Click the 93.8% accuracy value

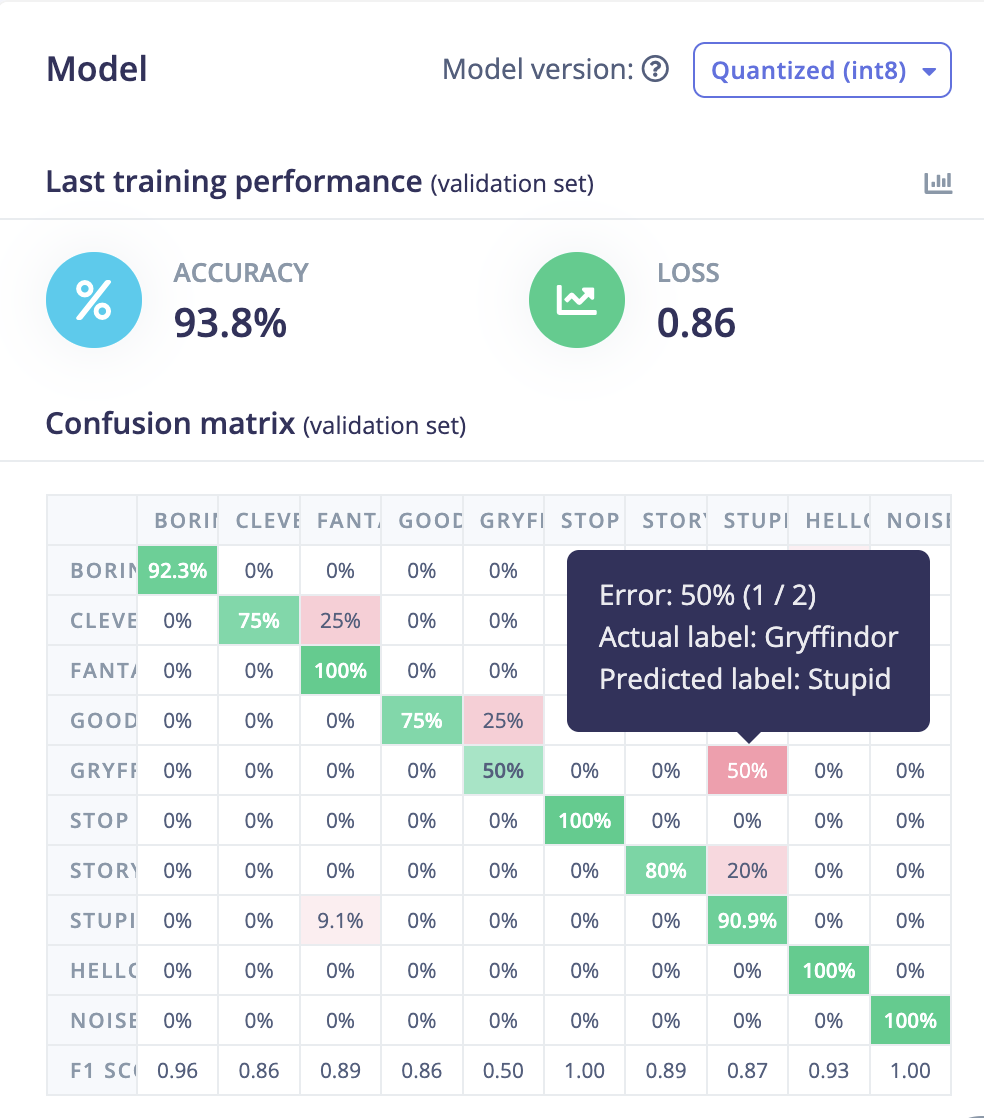pos(230,322)
